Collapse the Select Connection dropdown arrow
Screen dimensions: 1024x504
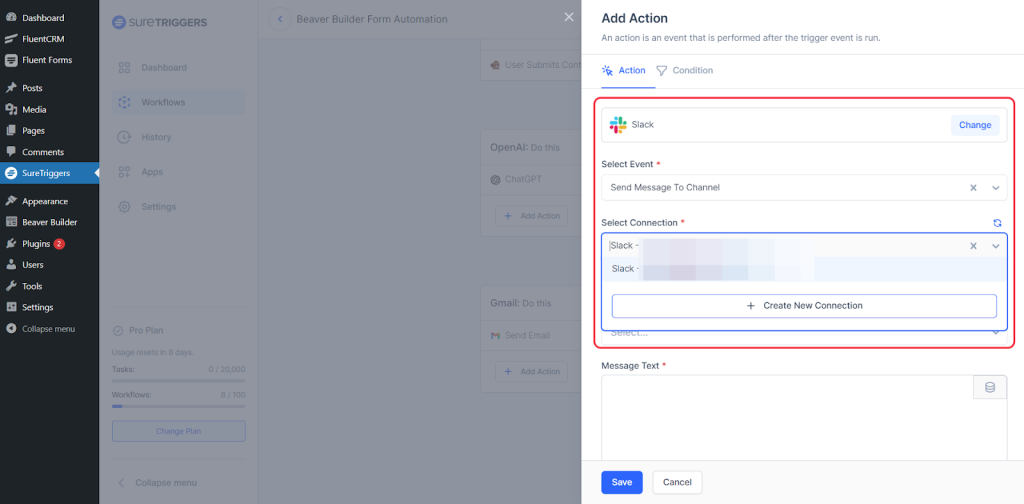[x=996, y=246]
